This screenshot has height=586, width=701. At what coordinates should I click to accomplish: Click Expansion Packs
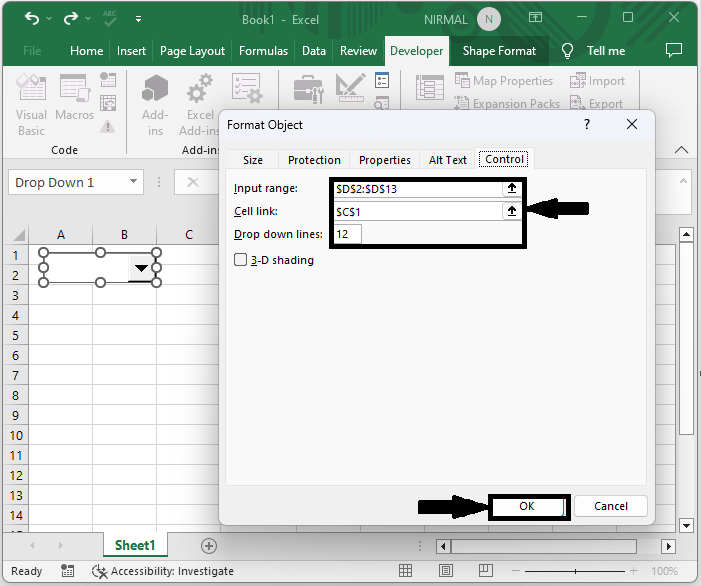point(507,103)
